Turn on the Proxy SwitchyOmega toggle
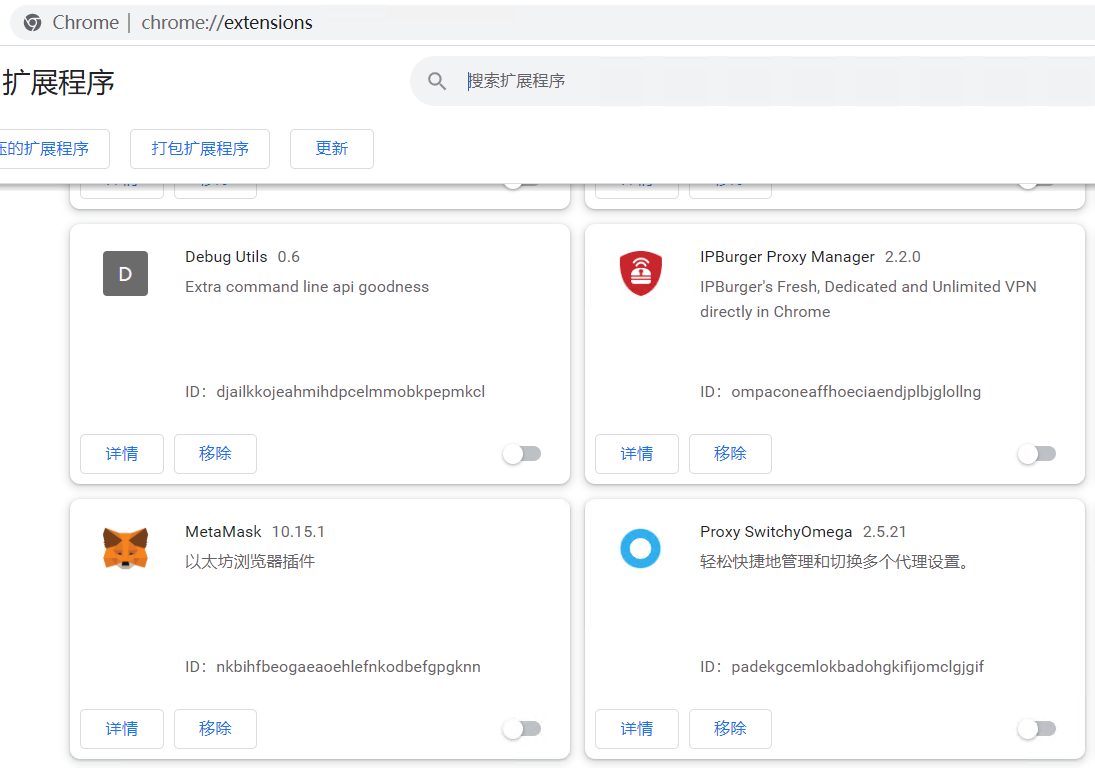Viewport: 1095px width, 768px height. pos(1037,729)
